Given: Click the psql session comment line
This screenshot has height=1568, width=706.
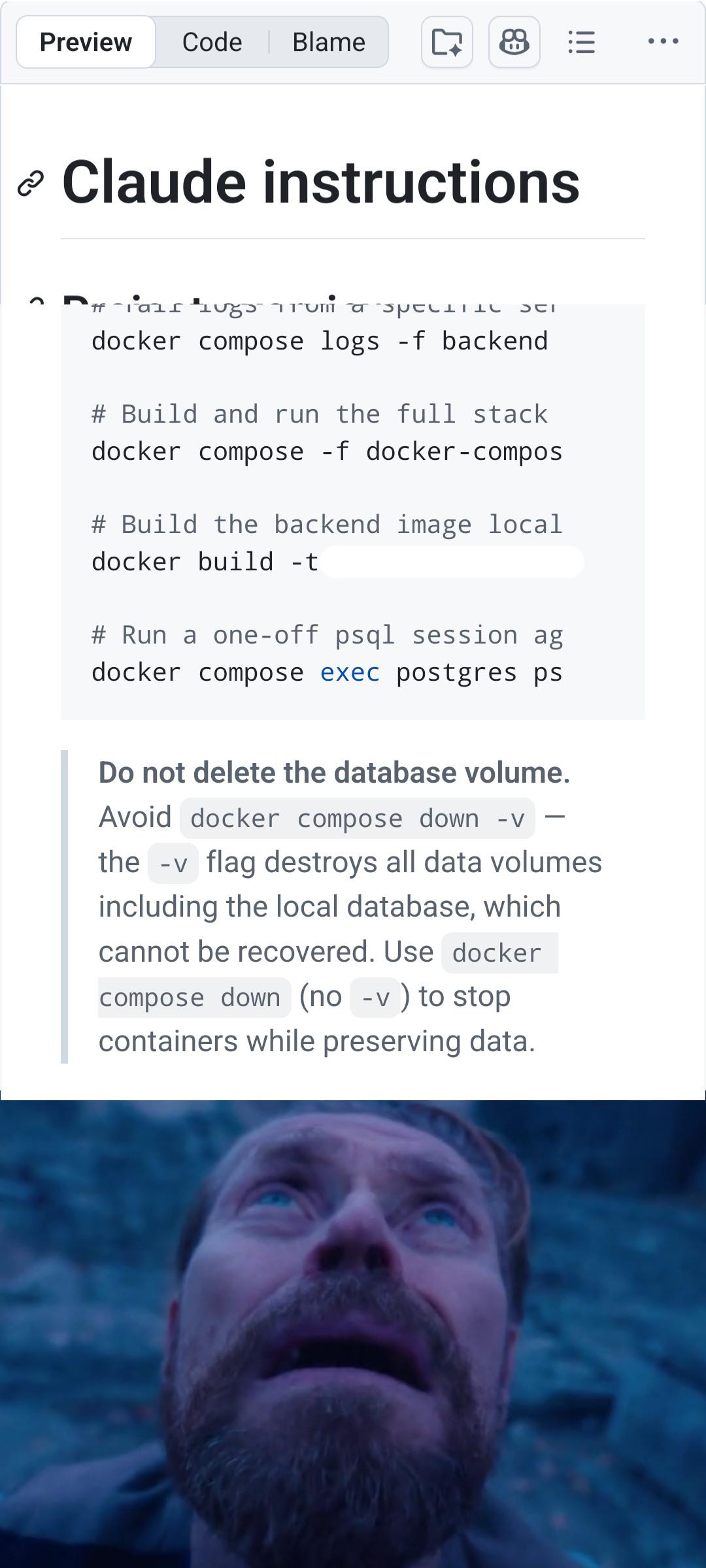Looking at the screenshot, I should [327, 635].
